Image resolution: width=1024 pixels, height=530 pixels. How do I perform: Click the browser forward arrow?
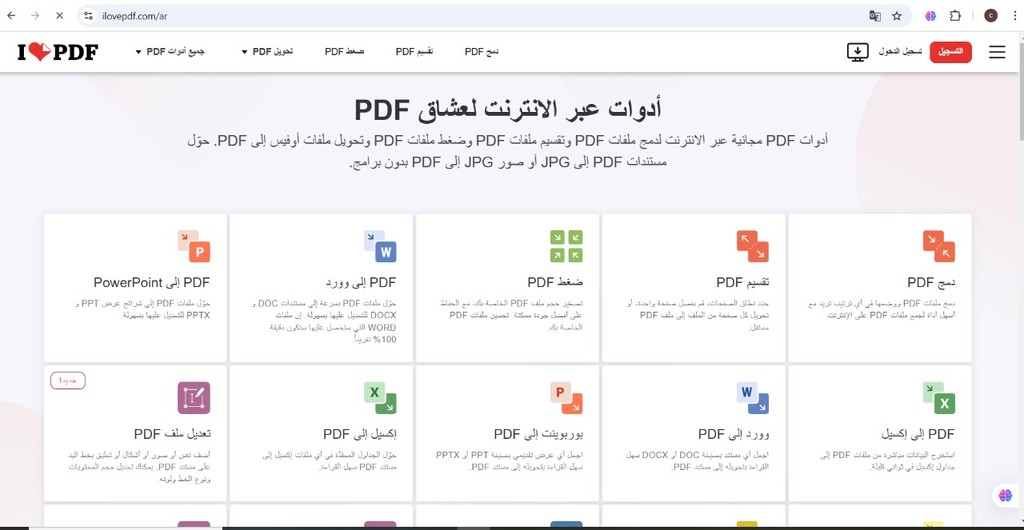coord(35,16)
